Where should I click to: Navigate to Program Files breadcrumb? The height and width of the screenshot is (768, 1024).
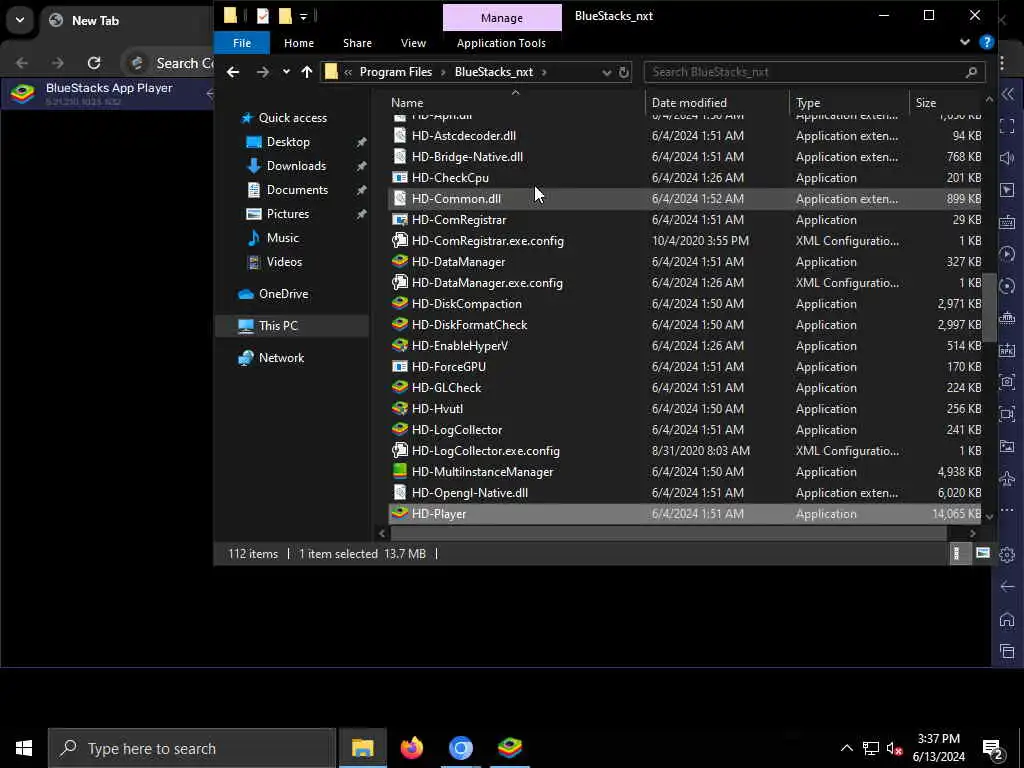pos(396,72)
